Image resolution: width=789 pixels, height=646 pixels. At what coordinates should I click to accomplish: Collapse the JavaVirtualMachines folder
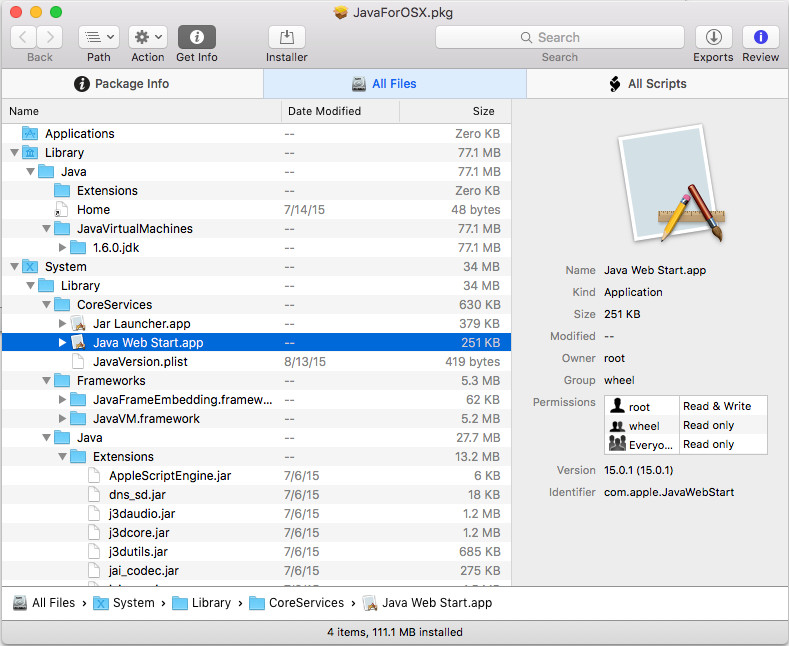pyautogui.click(x=46, y=229)
